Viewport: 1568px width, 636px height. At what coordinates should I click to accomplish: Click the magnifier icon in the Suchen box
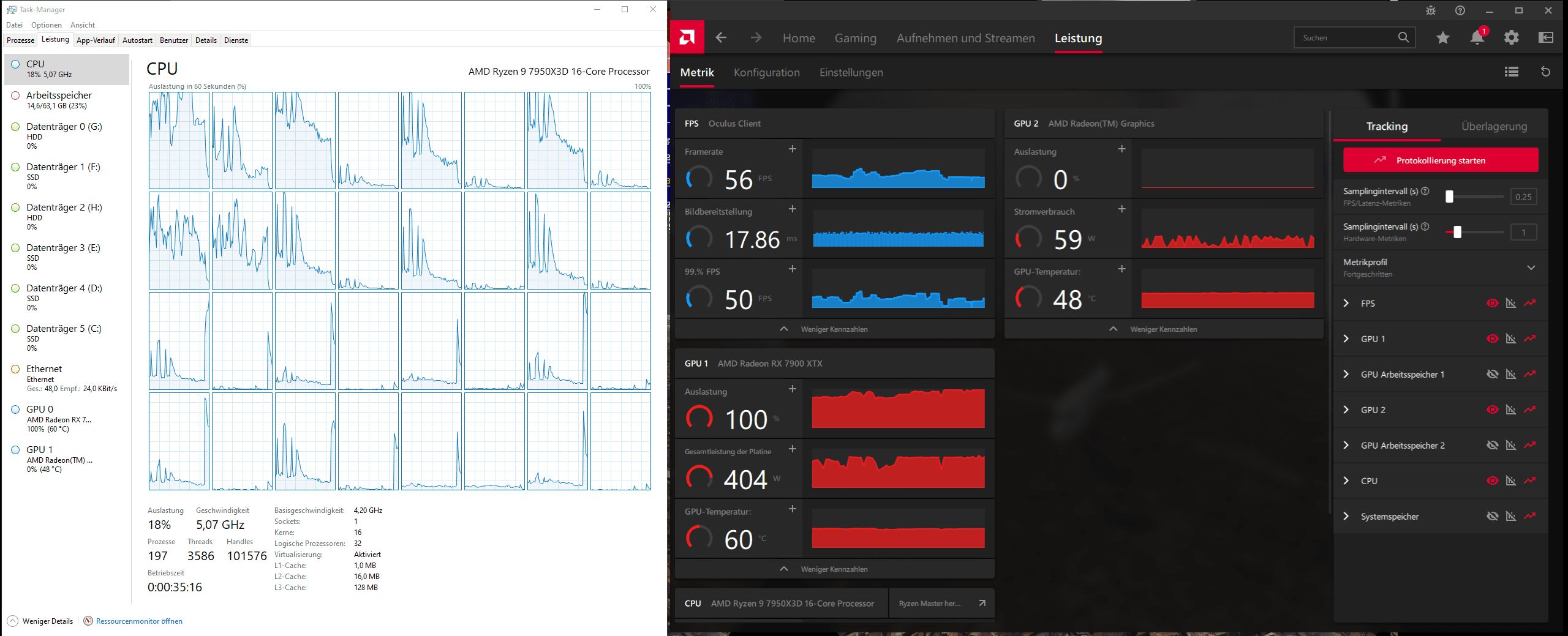click(x=1403, y=37)
